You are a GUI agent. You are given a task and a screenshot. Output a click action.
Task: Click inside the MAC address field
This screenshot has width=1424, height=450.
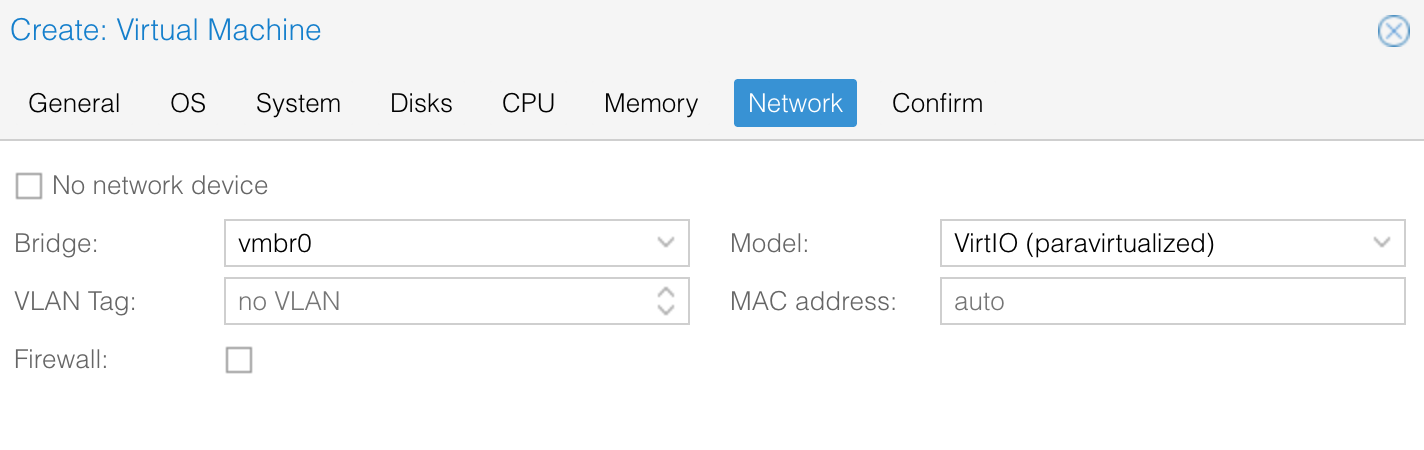tap(1173, 301)
